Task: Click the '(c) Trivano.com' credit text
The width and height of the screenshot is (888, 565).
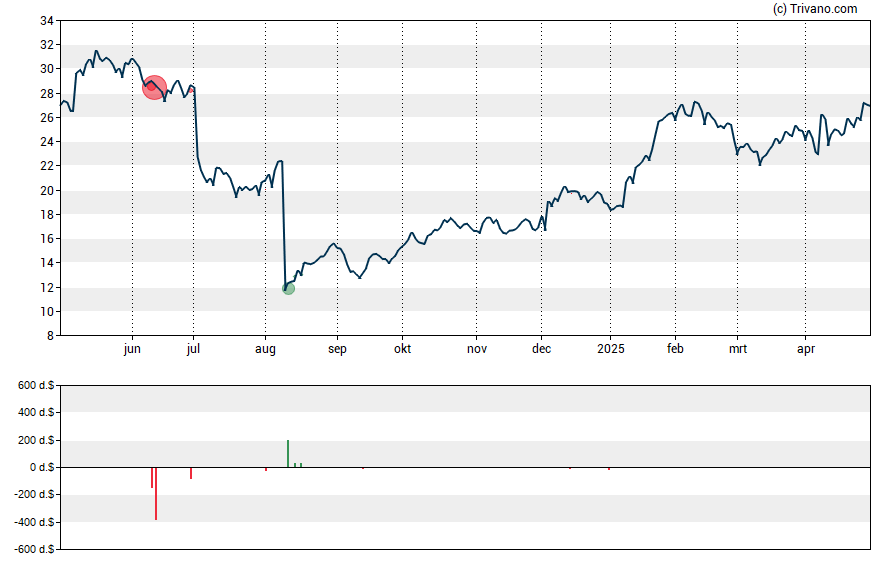Action: click(815, 8)
